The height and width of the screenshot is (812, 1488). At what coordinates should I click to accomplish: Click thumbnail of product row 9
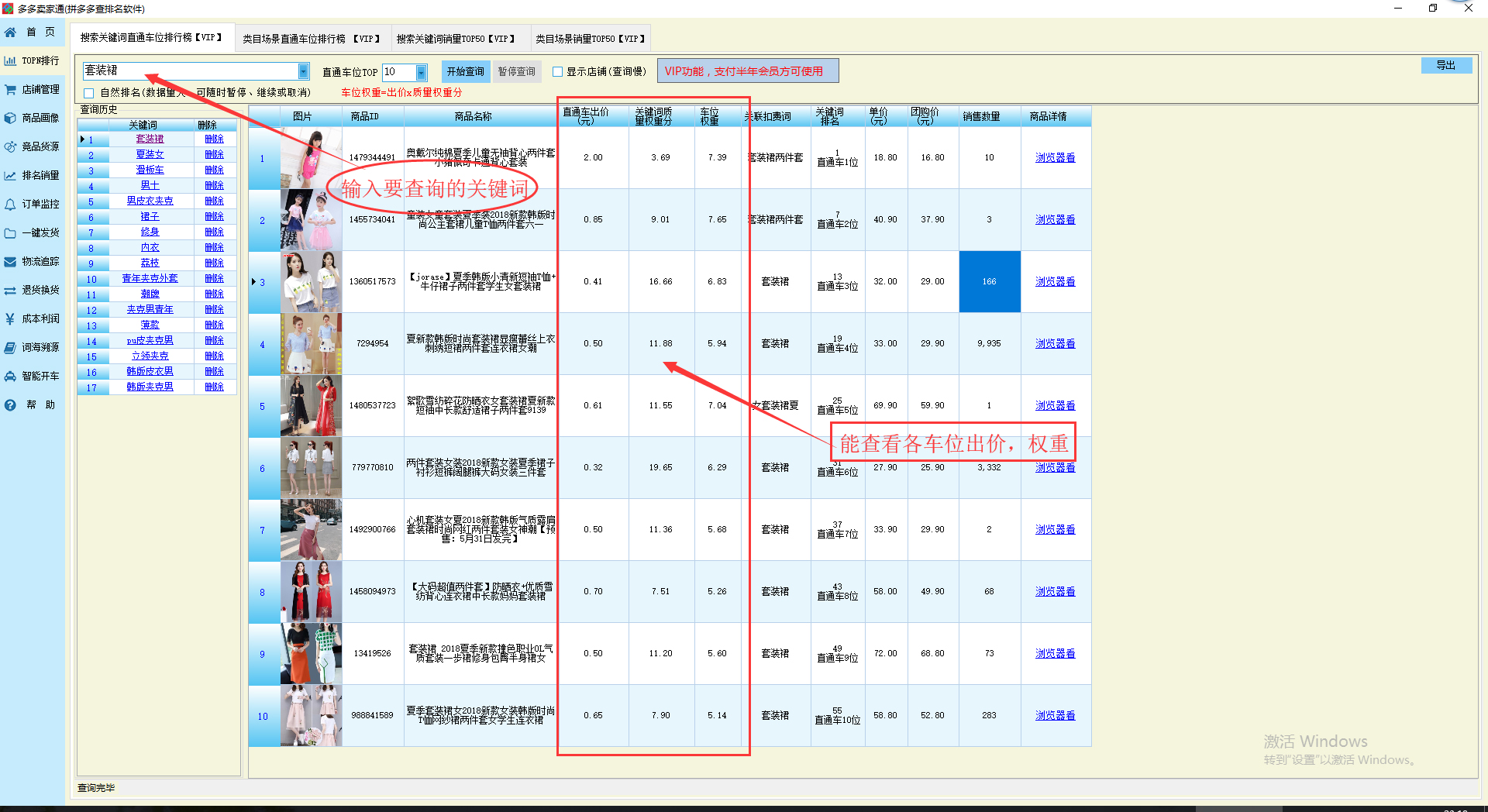[x=311, y=654]
